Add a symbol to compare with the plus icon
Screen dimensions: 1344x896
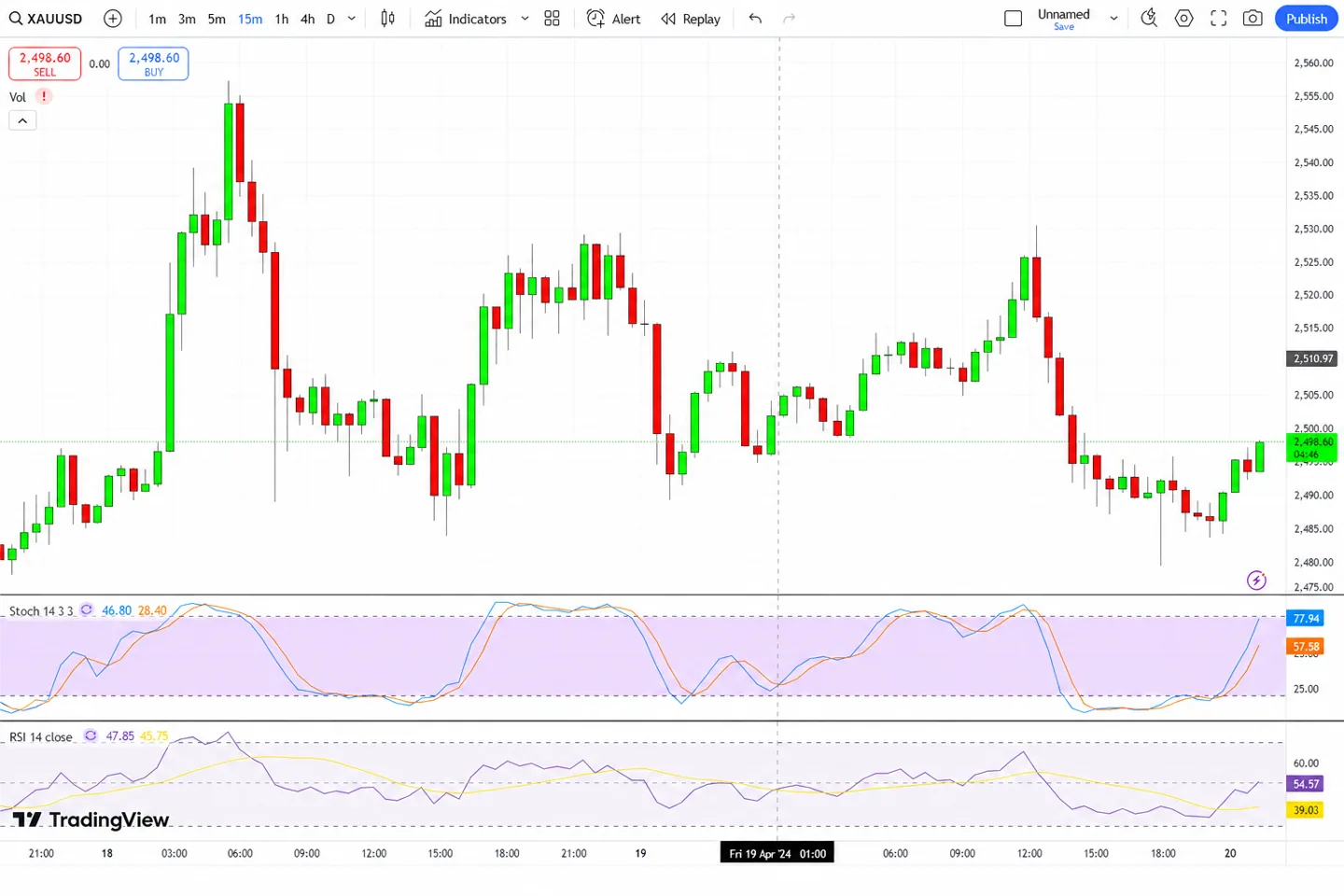(x=113, y=19)
